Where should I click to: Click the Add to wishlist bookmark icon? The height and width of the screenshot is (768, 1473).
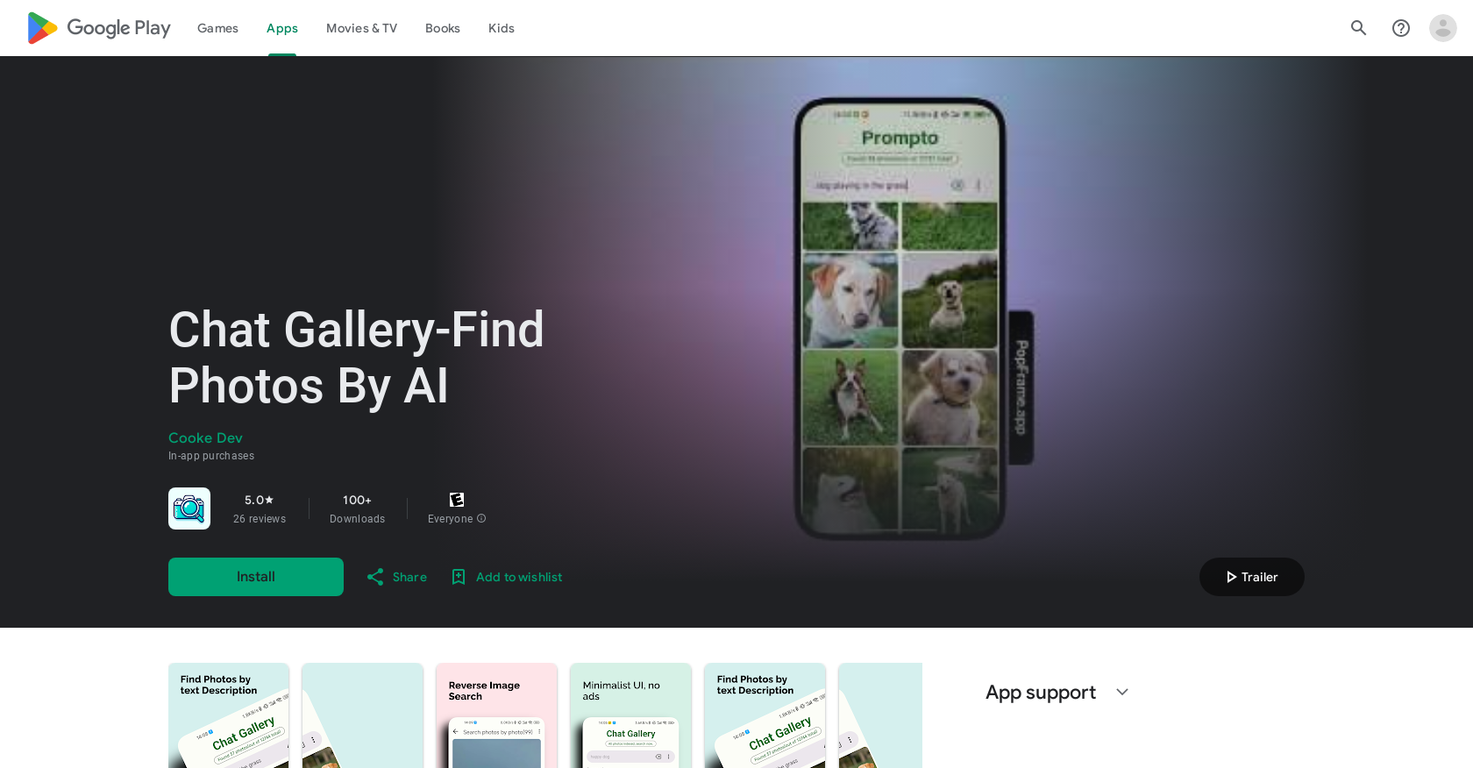[x=458, y=577]
